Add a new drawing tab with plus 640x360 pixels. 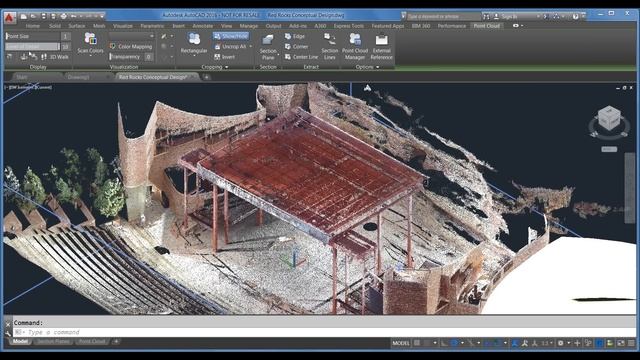[207, 77]
